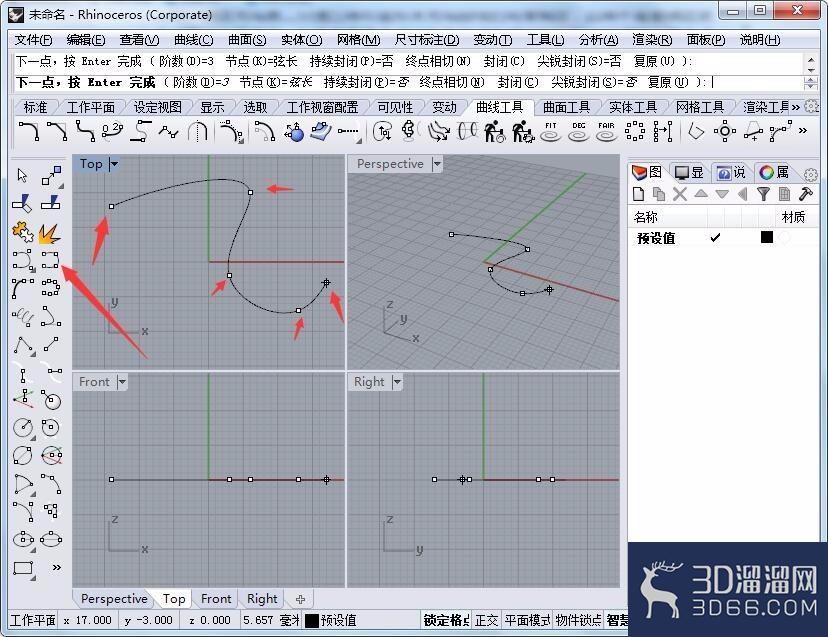Add viewport tab with plus button

point(300,599)
